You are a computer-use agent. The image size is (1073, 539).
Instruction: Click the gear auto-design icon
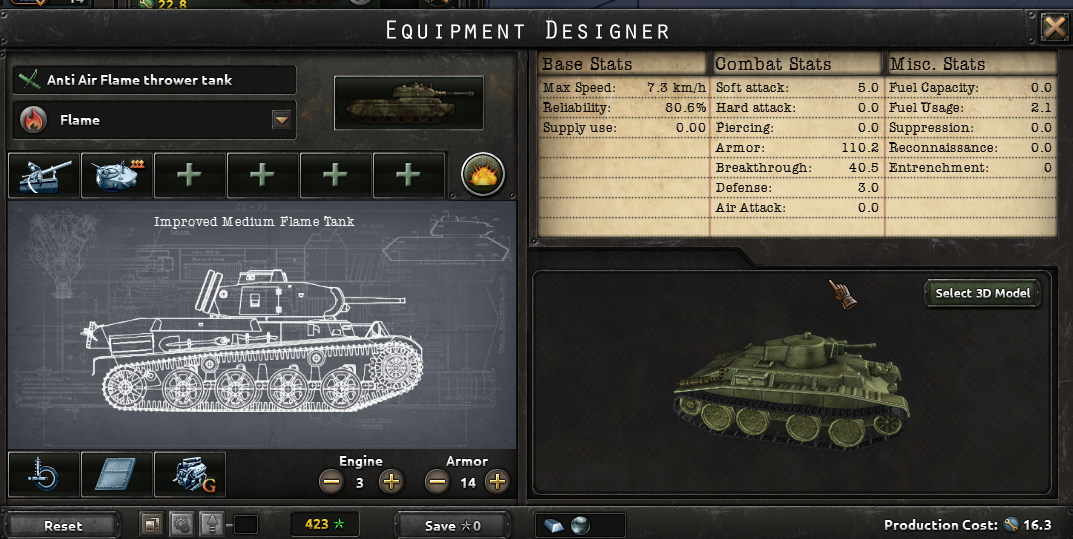pyautogui.click(x=181, y=525)
